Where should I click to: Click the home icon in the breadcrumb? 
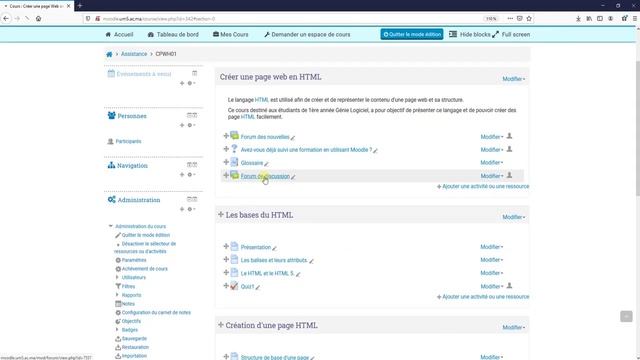tap(109, 54)
